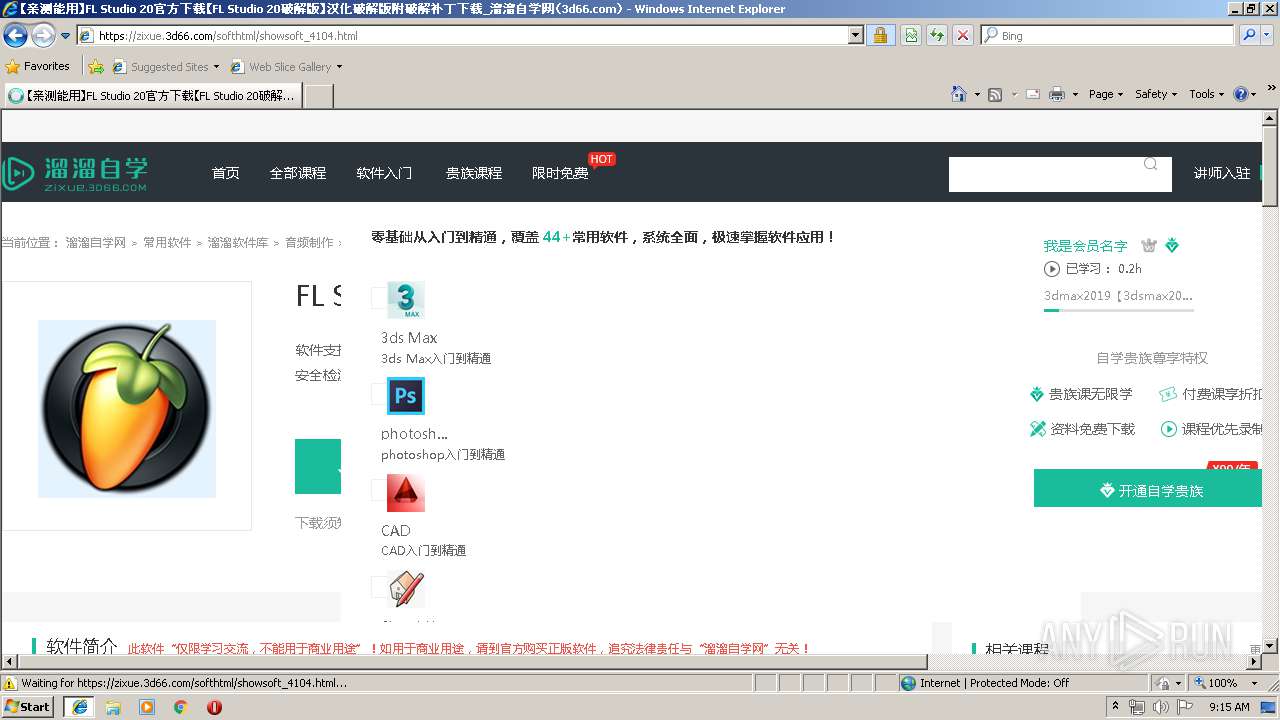Open the zoom level 100% dropdown
This screenshot has width=1280, height=720.
(x=1253, y=683)
